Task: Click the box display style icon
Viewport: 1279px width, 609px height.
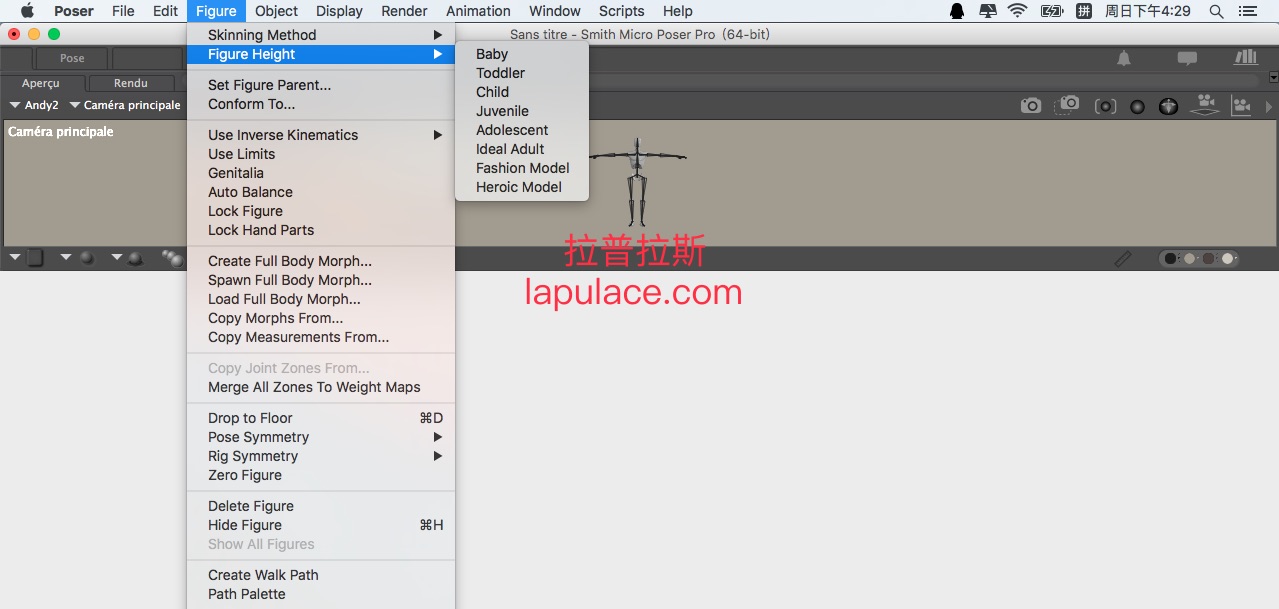Action: [x=36, y=258]
